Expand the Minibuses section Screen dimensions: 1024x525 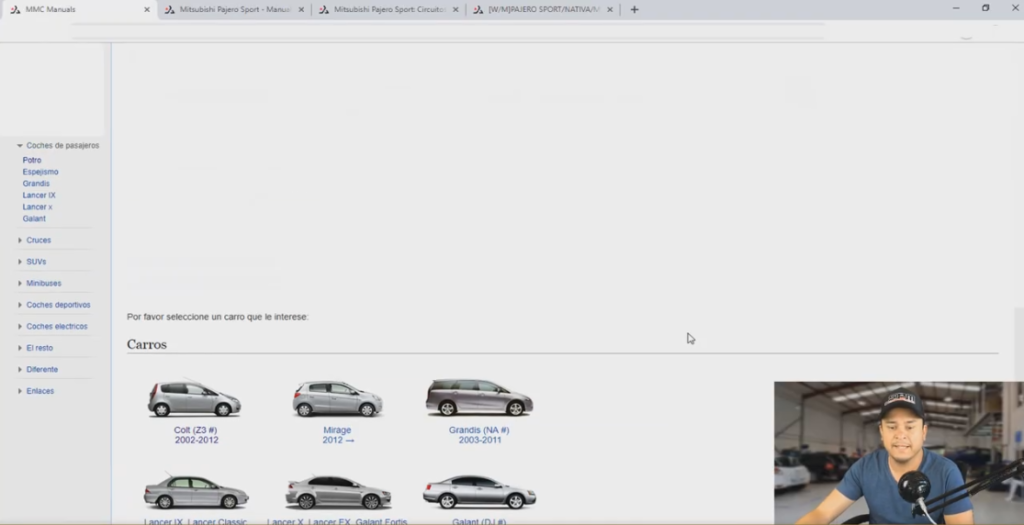[20, 283]
